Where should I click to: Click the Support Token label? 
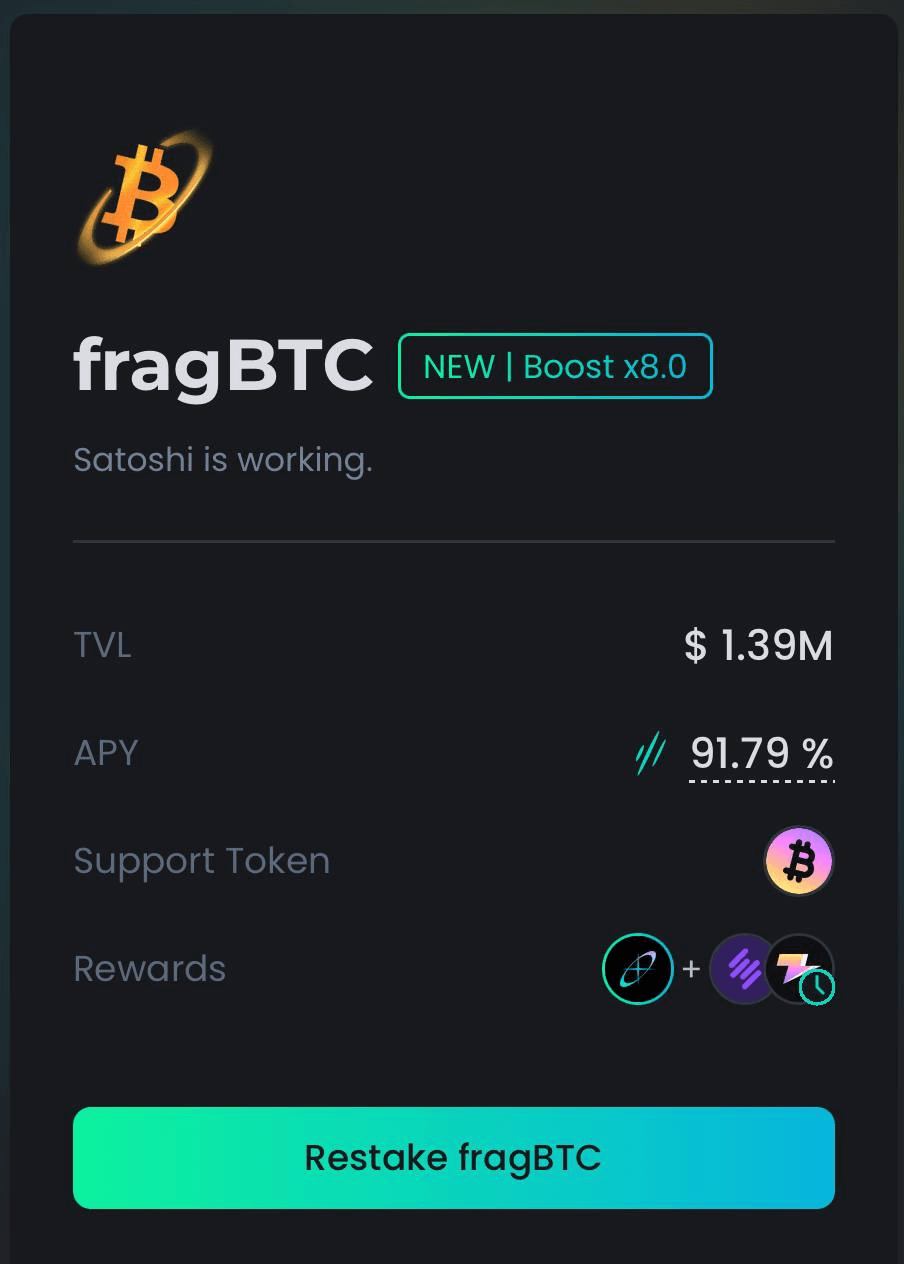tap(202, 861)
